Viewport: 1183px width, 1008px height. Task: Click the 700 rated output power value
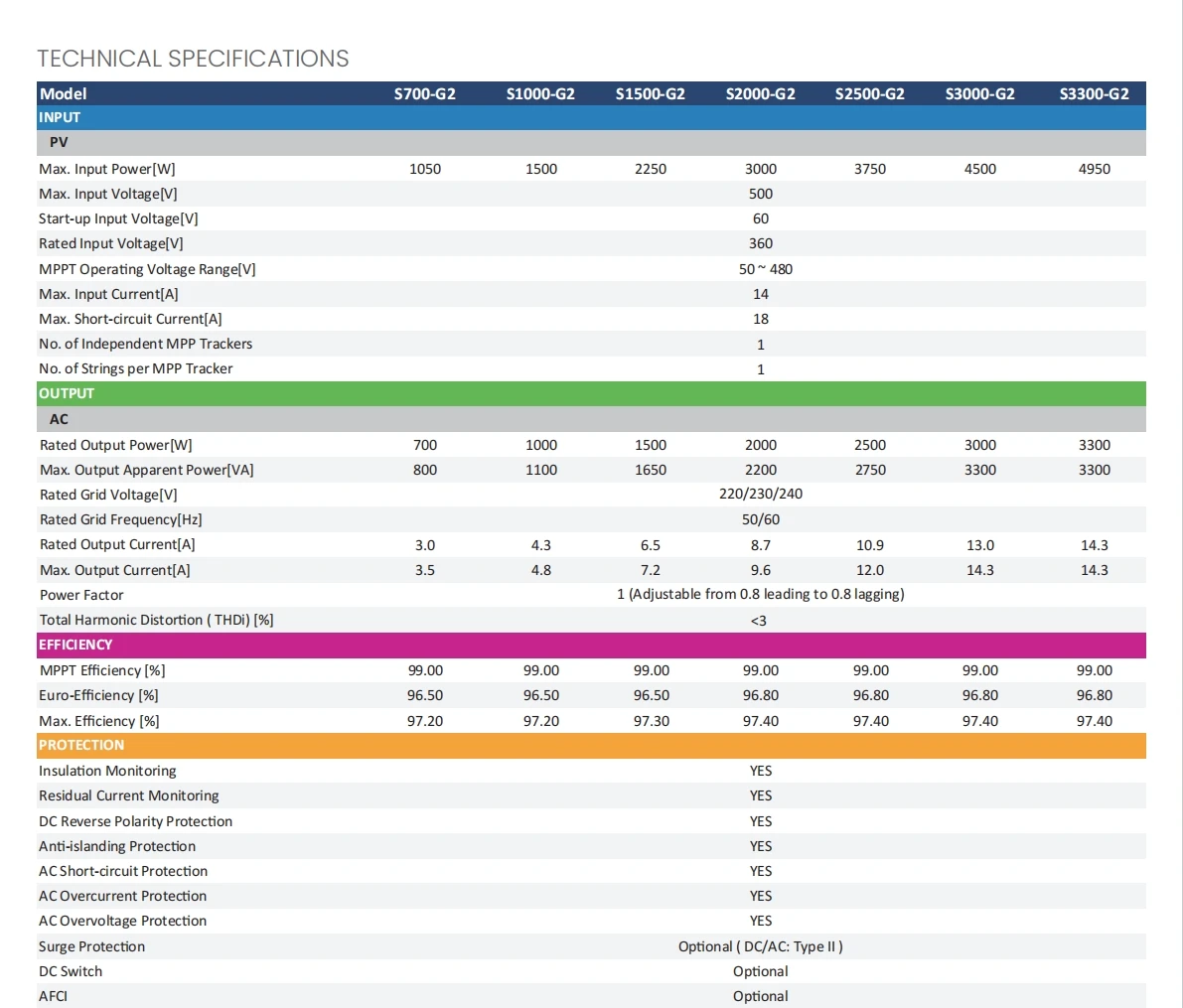(x=425, y=445)
